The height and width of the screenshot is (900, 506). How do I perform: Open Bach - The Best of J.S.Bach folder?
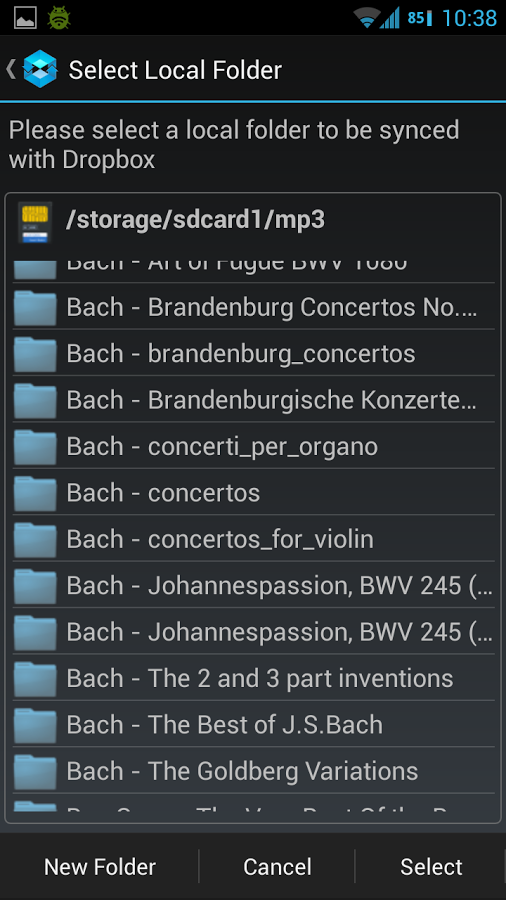(254, 725)
